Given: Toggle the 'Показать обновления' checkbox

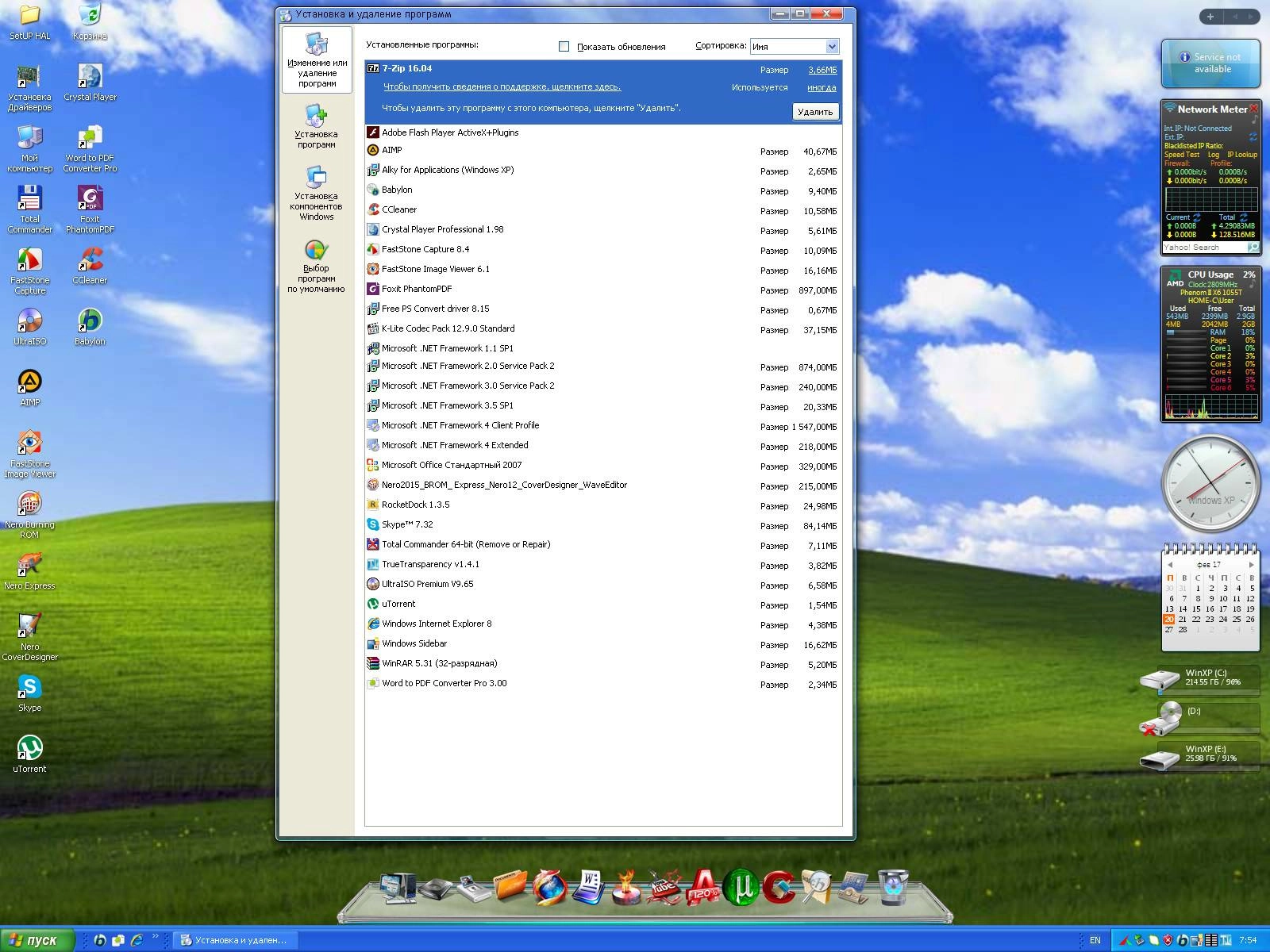Looking at the screenshot, I should [564, 47].
